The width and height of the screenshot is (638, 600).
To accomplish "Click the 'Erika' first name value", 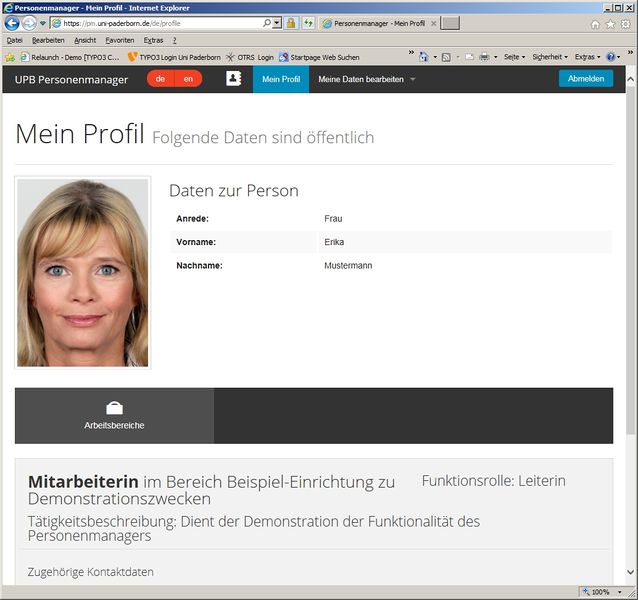I will click(334, 242).
